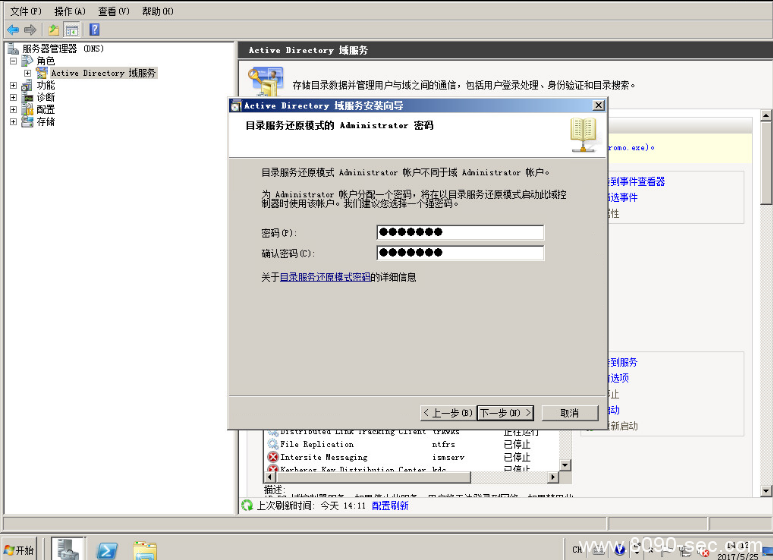Expand the 存储 tree node
The image size is (773, 560).
[13, 121]
